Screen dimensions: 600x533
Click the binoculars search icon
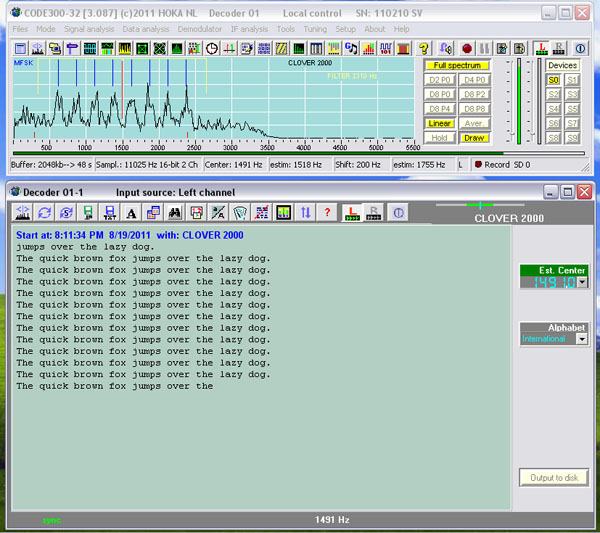point(174,212)
